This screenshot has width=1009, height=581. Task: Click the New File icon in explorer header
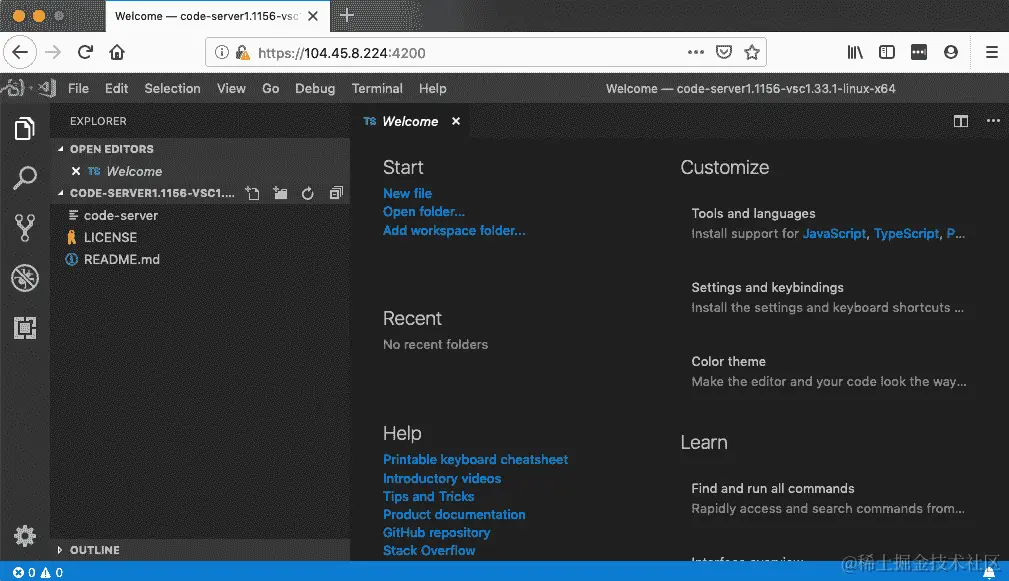click(x=252, y=193)
